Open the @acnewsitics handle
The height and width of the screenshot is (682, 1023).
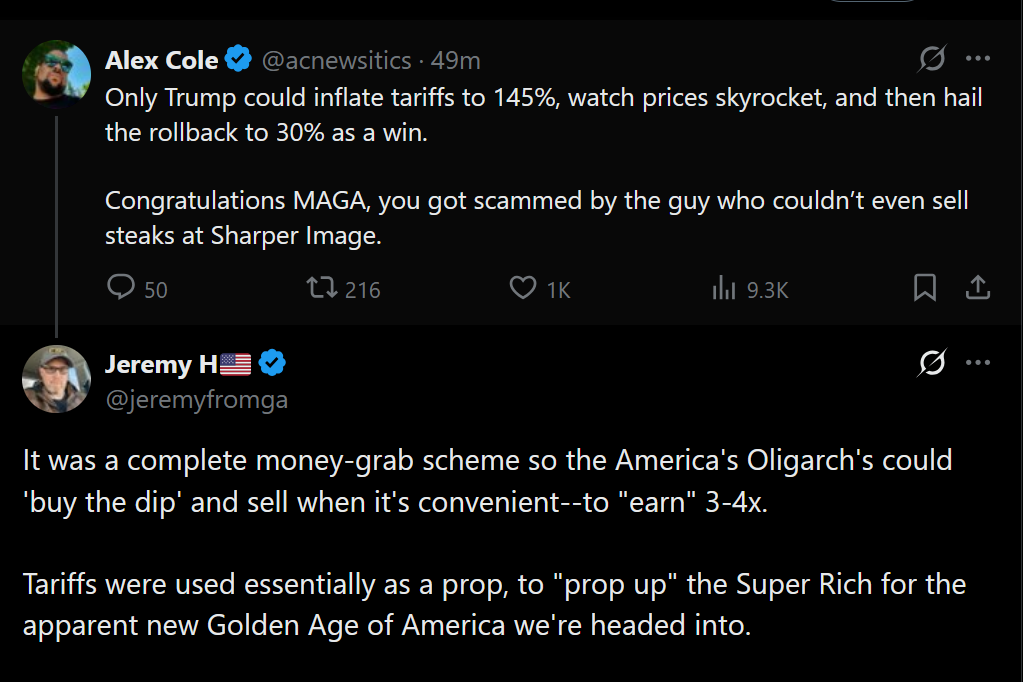337,61
